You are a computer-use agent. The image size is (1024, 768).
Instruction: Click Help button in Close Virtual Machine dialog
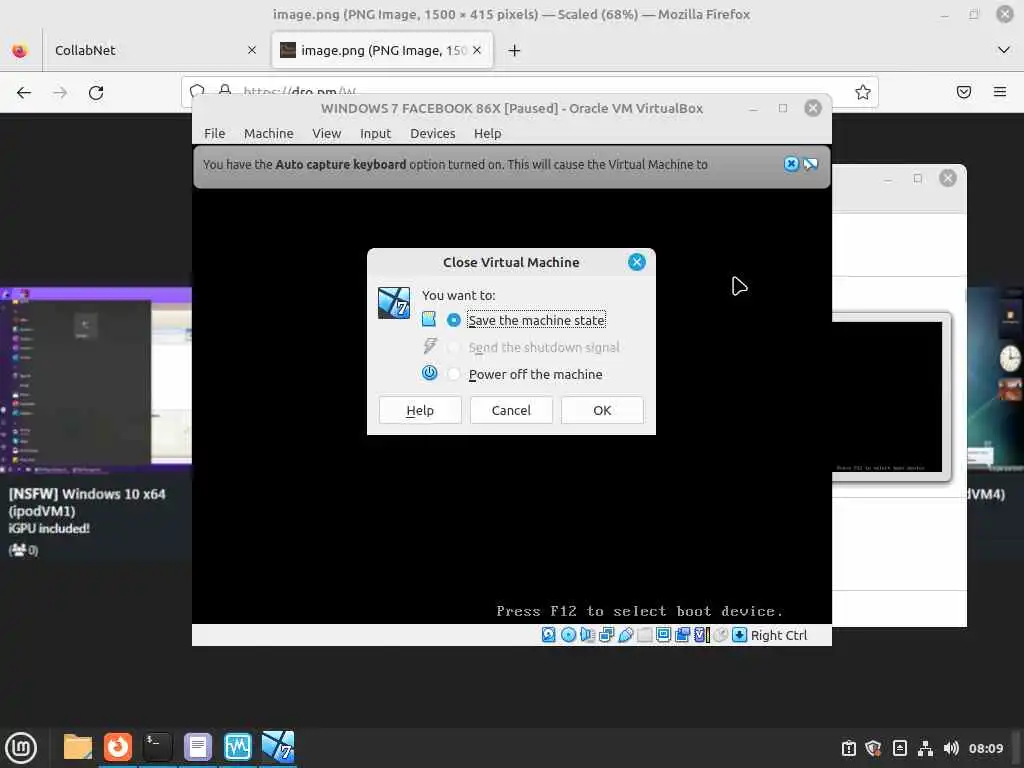[x=420, y=410]
